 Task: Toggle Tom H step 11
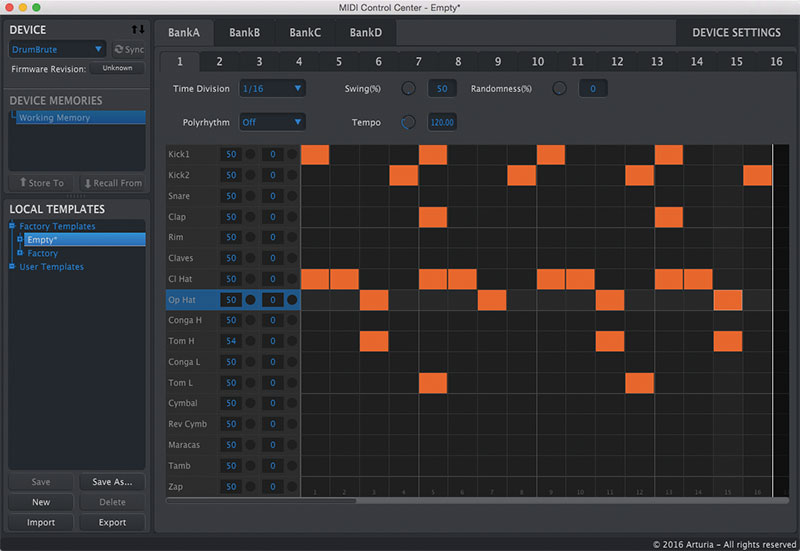pyautogui.click(x=610, y=341)
